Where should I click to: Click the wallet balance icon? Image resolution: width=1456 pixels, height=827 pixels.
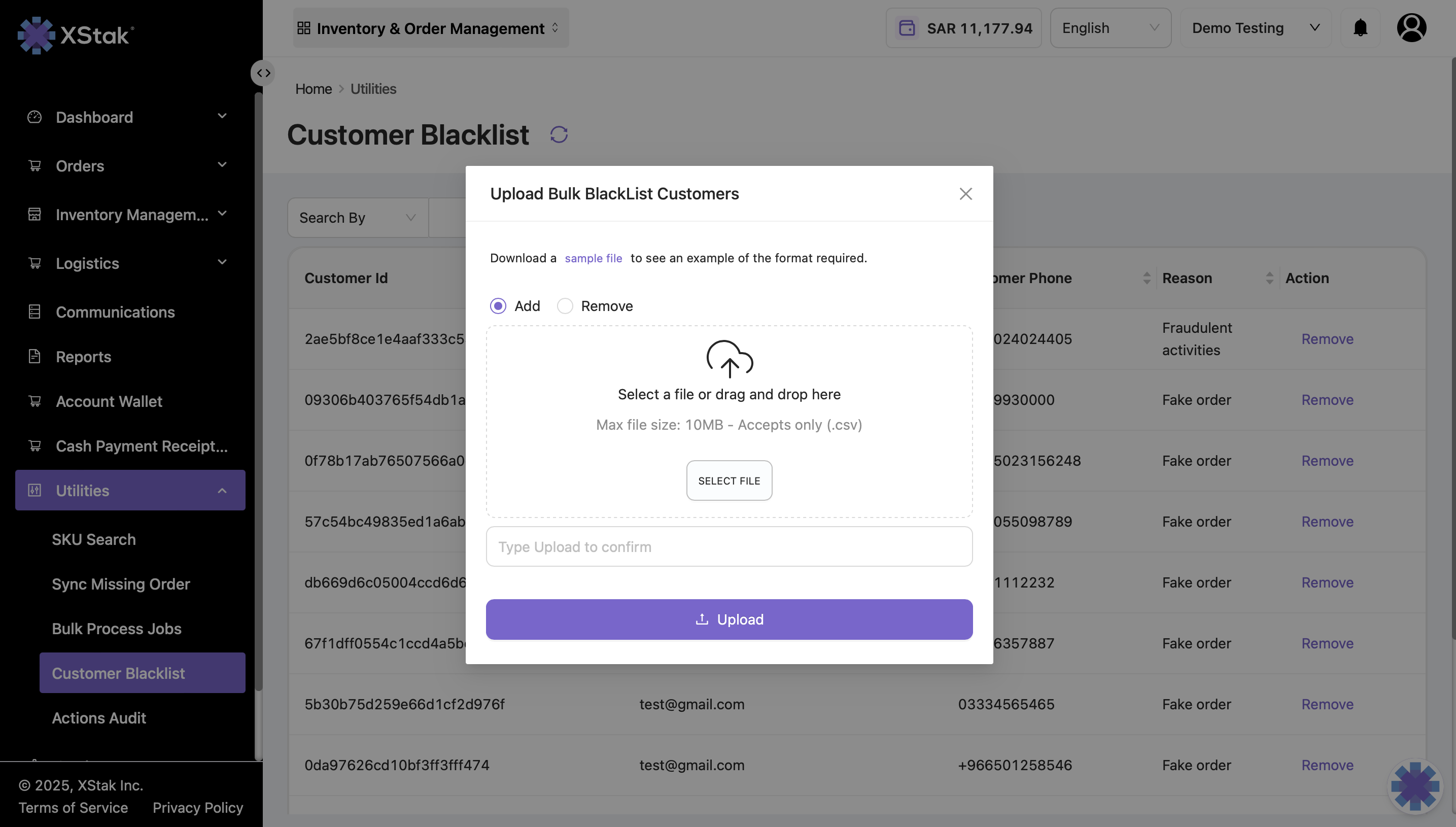coord(907,28)
